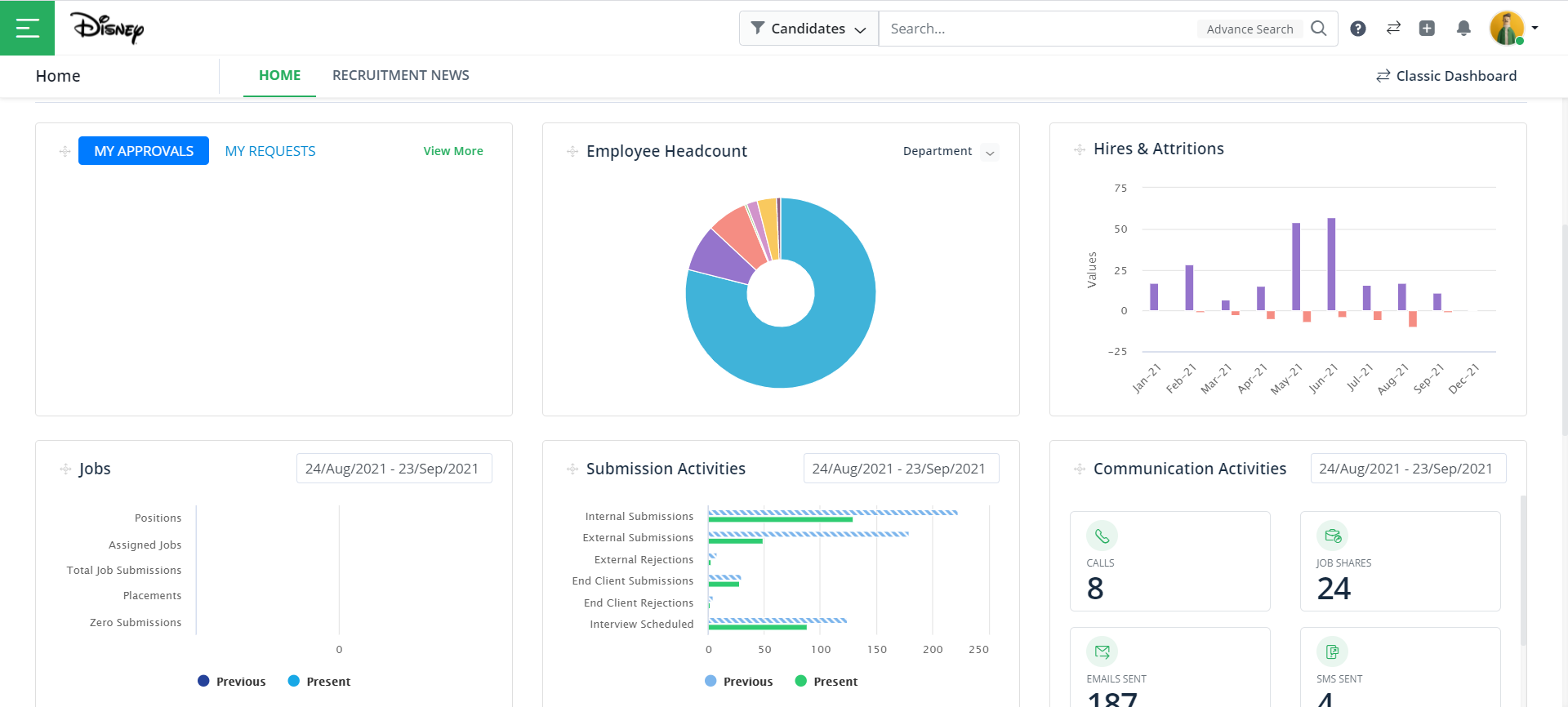Click the user profile avatar

tap(1507, 29)
